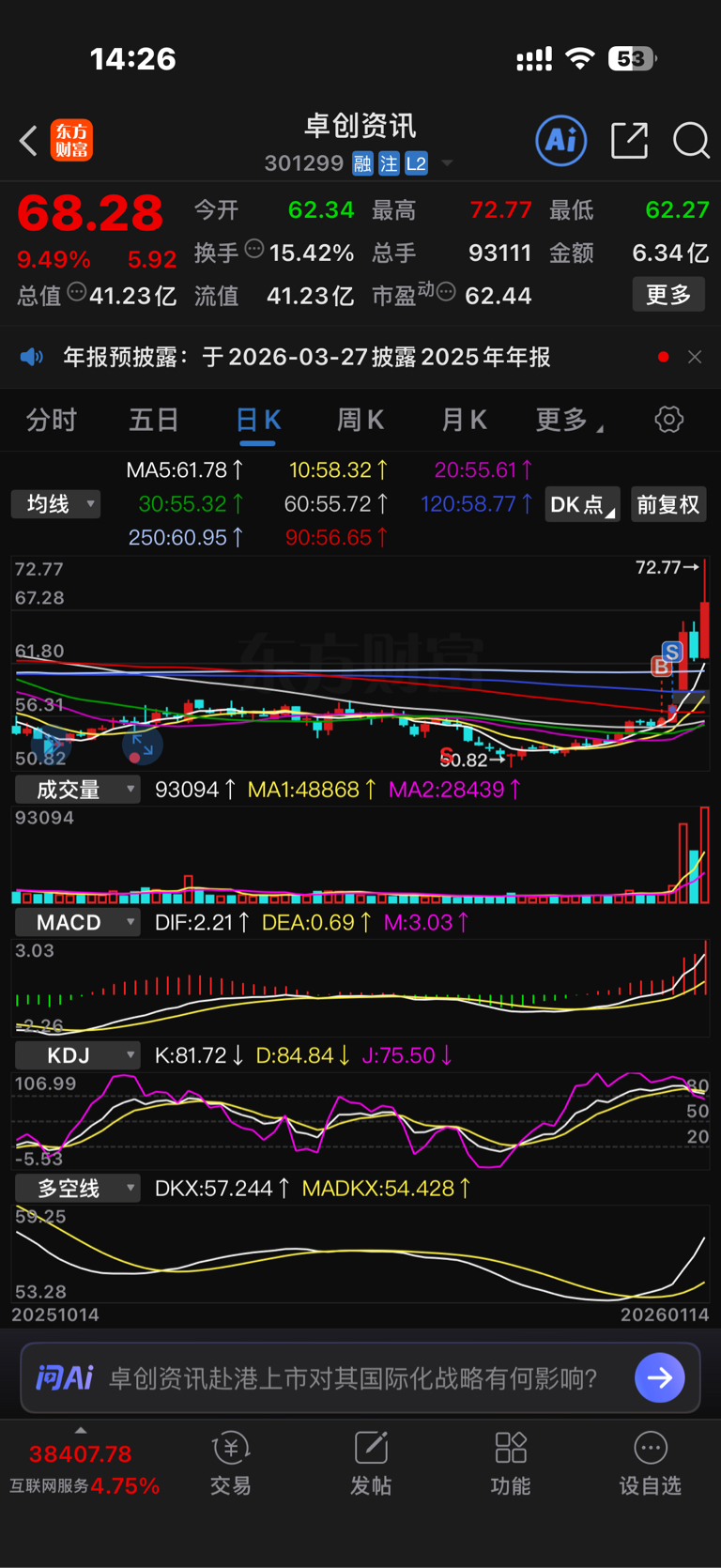Tap the 20260114 end date label

(x=665, y=1314)
